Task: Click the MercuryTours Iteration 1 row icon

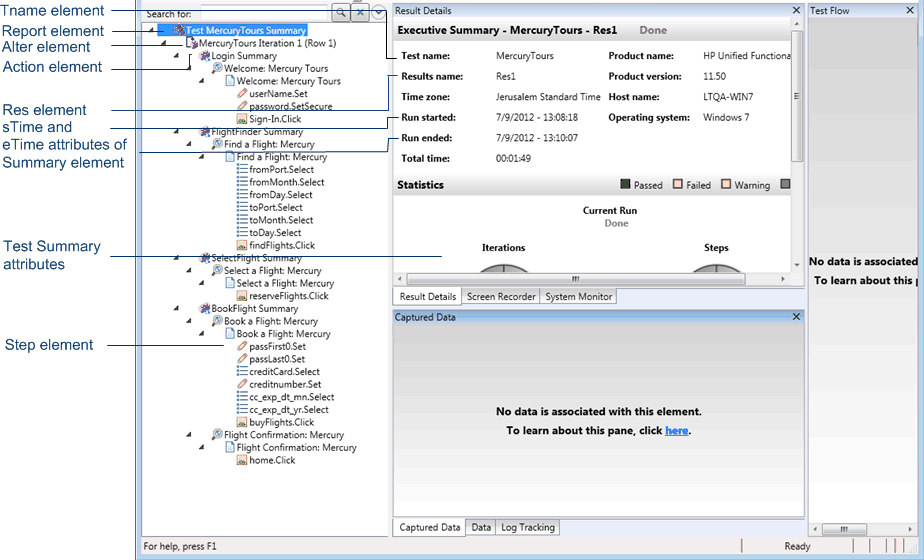Action: tap(192, 44)
